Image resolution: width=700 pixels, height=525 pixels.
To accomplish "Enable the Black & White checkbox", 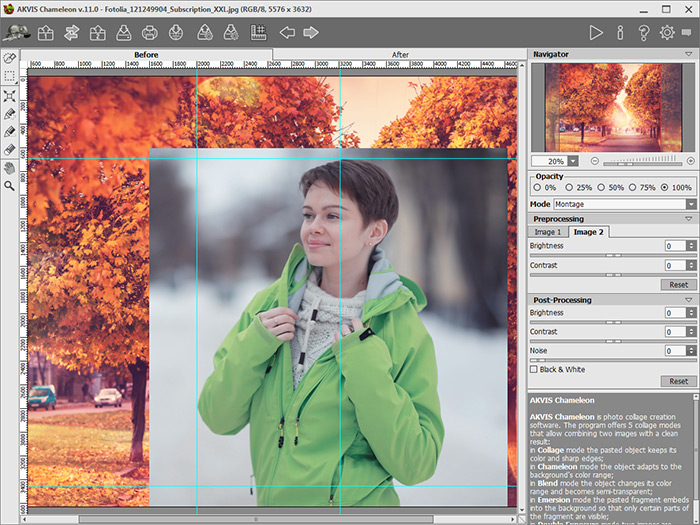I will point(533,369).
